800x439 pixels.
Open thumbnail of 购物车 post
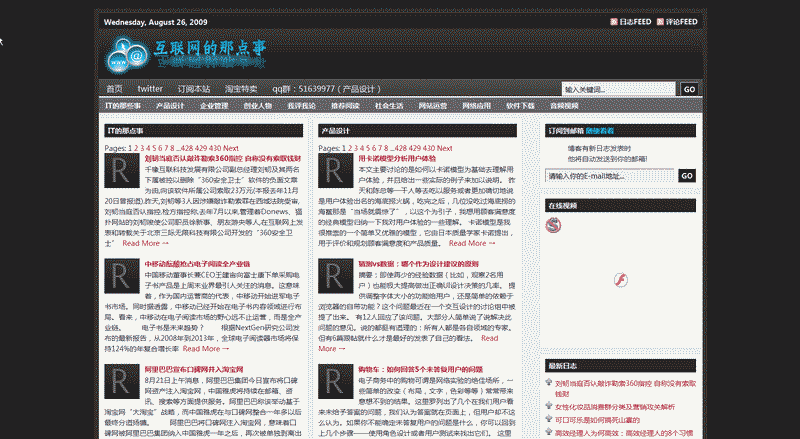[336, 381]
